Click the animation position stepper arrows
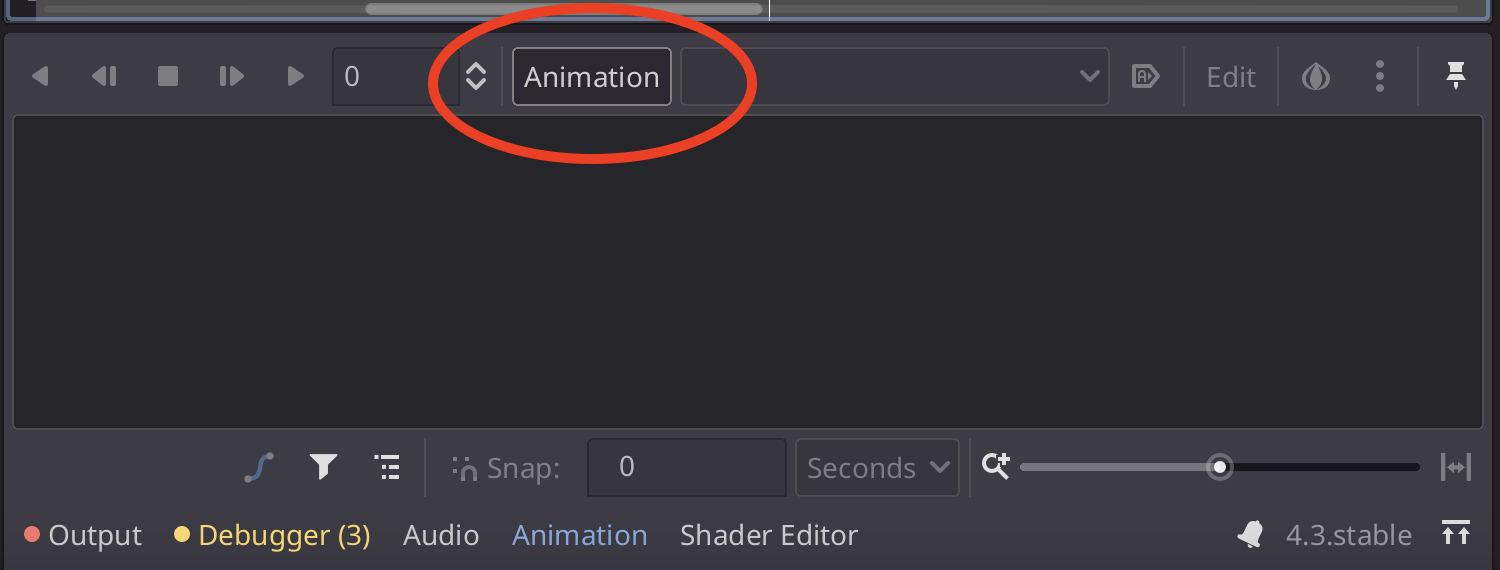Viewport: 1500px width, 570px height. point(476,77)
